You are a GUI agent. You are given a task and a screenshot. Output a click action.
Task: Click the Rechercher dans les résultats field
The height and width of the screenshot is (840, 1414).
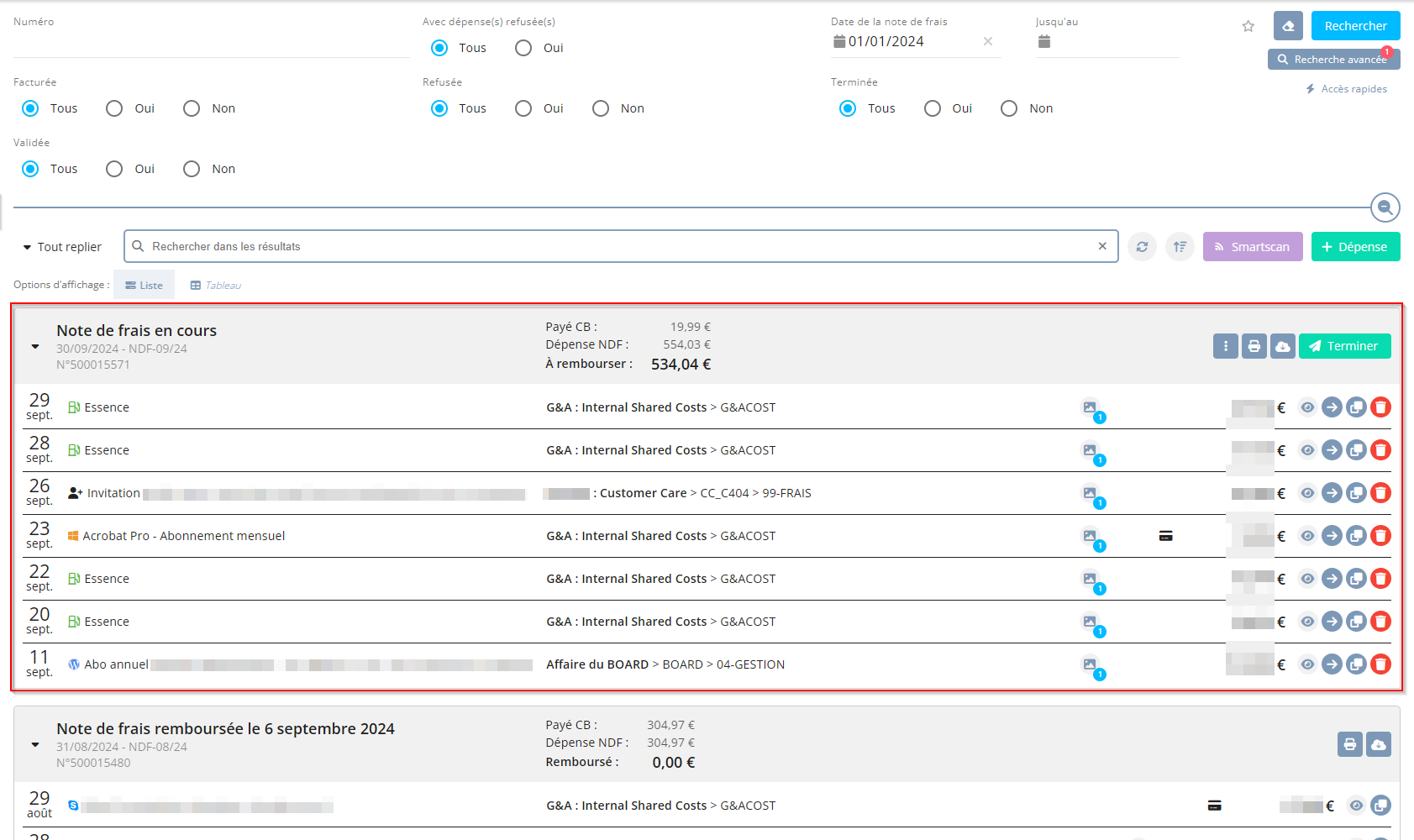620,246
